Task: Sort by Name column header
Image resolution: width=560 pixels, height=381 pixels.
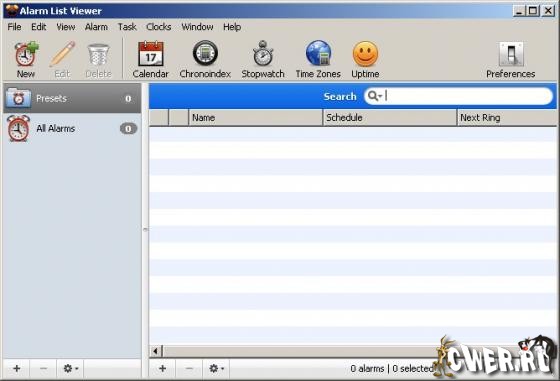Action: (x=255, y=117)
